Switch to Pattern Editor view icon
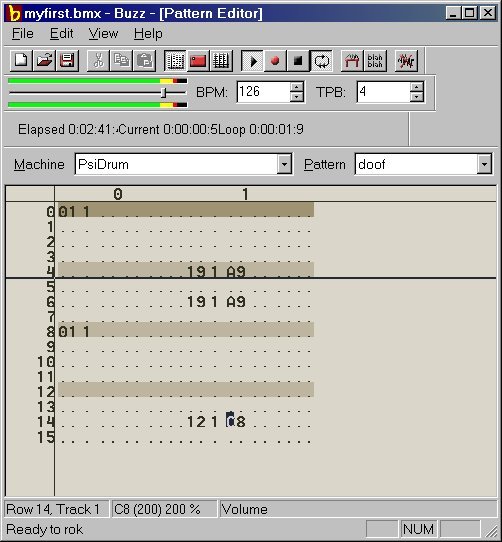The width and height of the screenshot is (502, 542). pyautogui.click(x=175, y=61)
